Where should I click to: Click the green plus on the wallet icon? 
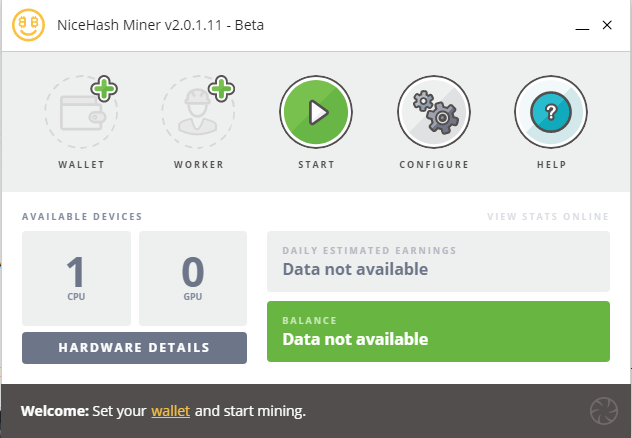[104, 89]
